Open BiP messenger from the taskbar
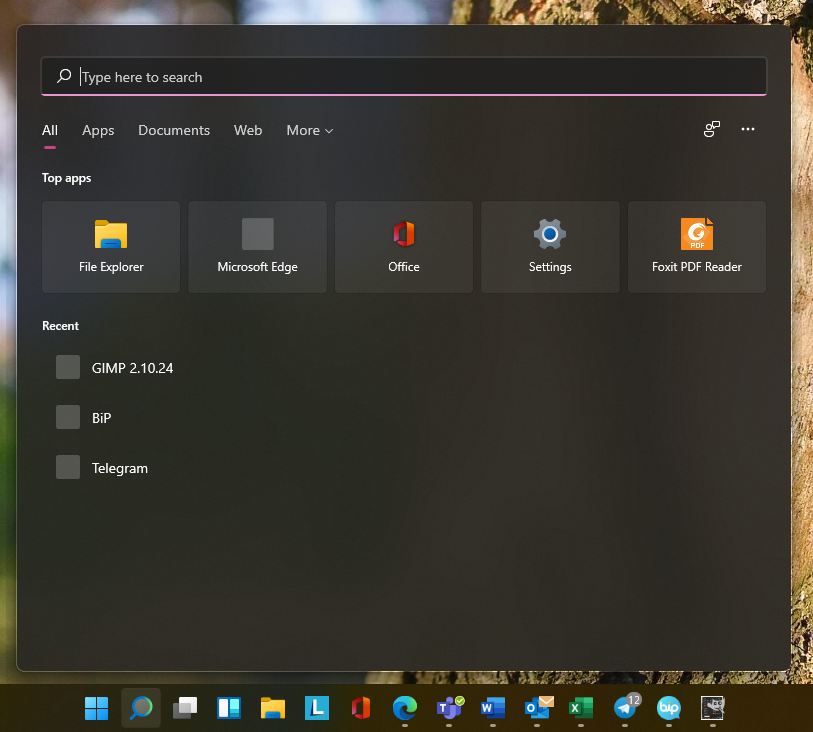This screenshot has width=813, height=732. click(669, 708)
